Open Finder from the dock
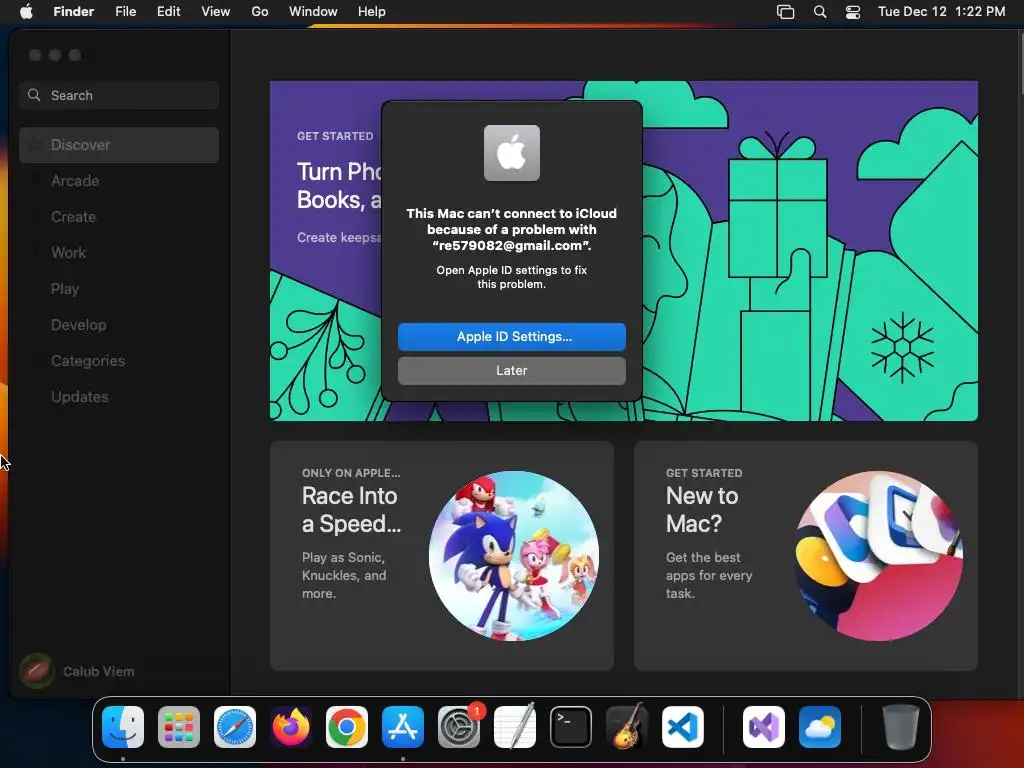Image resolution: width=1024 pixels, height=768 pixels. [123, 727]
